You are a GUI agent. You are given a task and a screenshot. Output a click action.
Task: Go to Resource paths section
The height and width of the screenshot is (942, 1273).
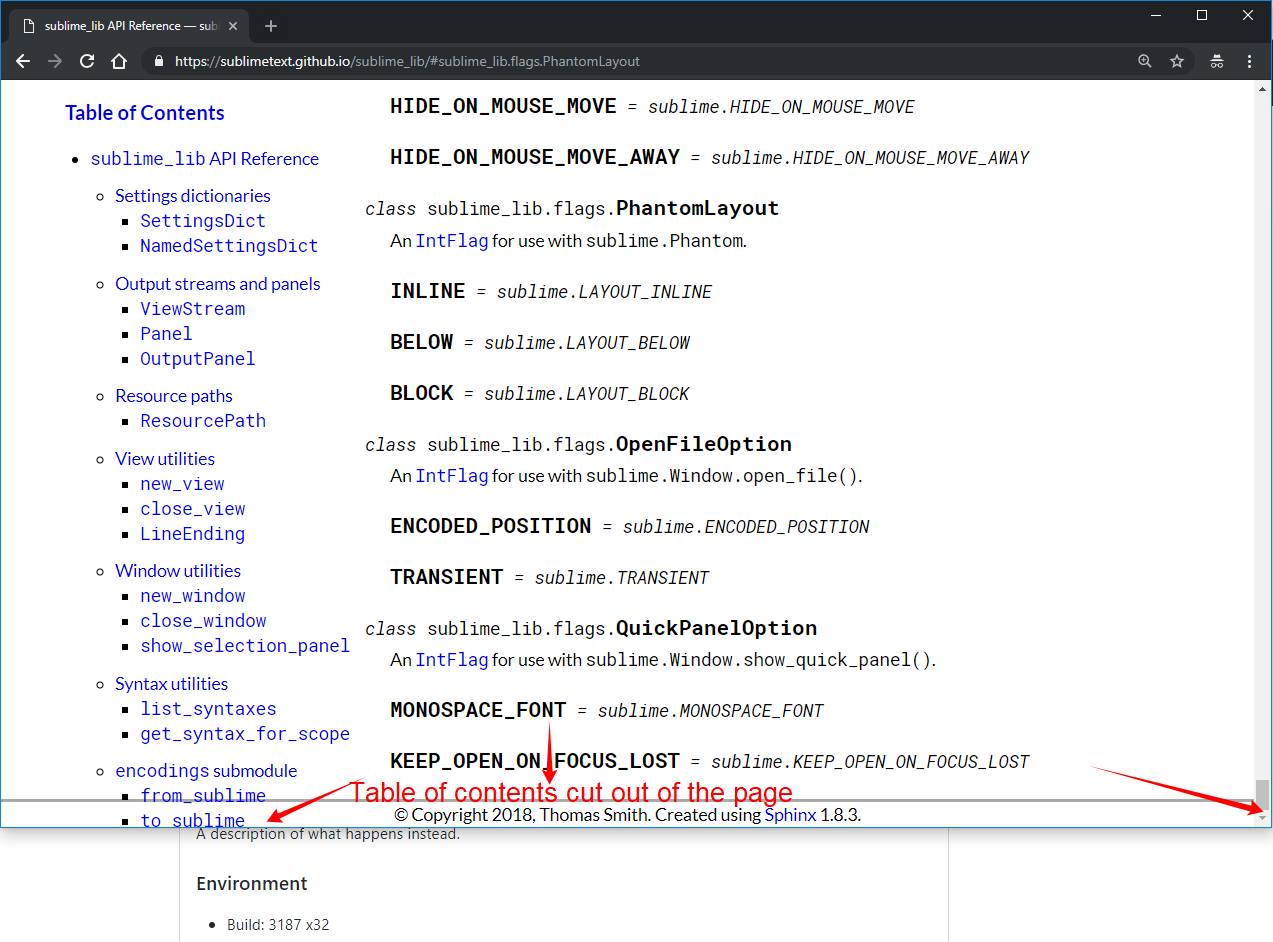[x=174, y=396]
